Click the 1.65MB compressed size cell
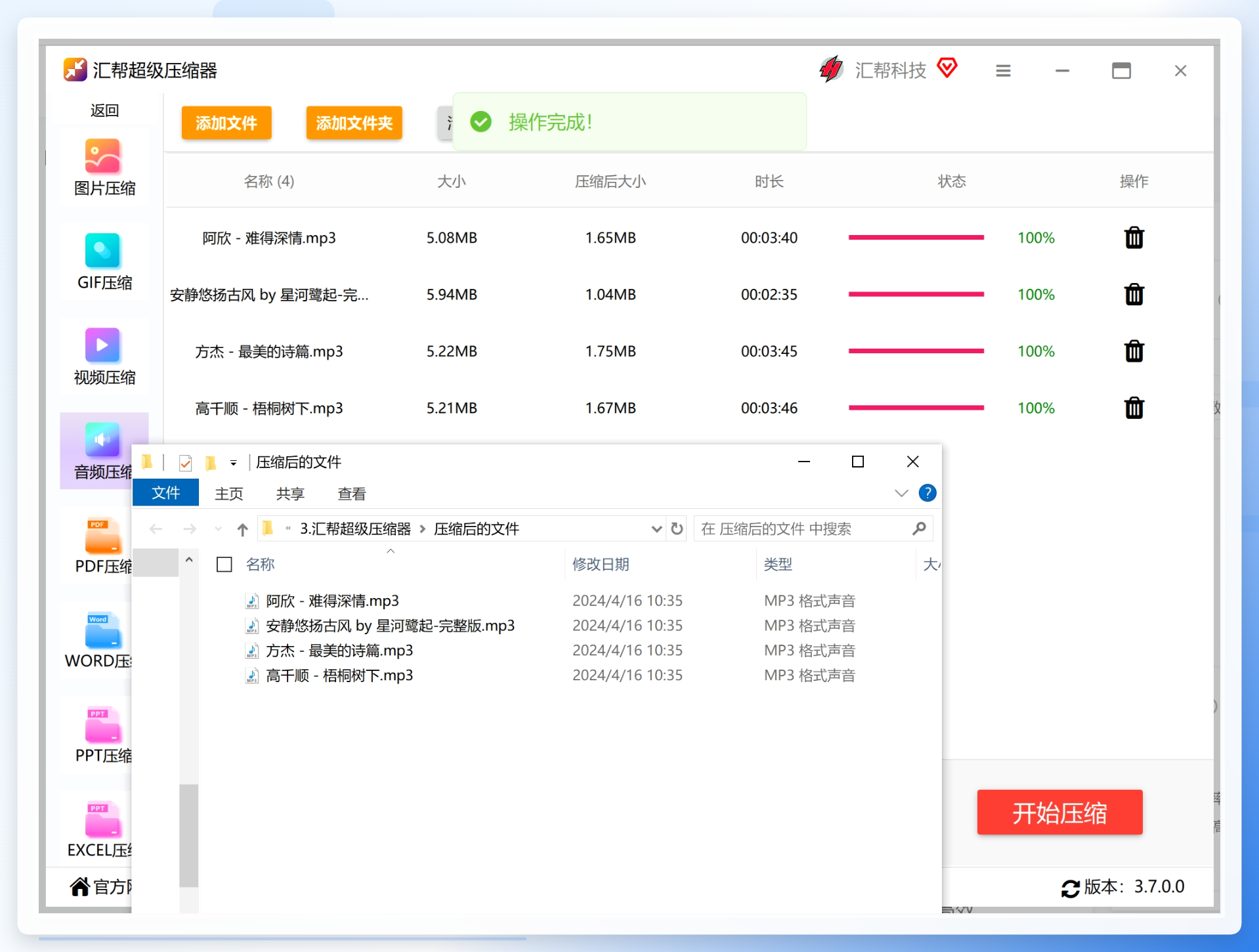 point(610,238)
